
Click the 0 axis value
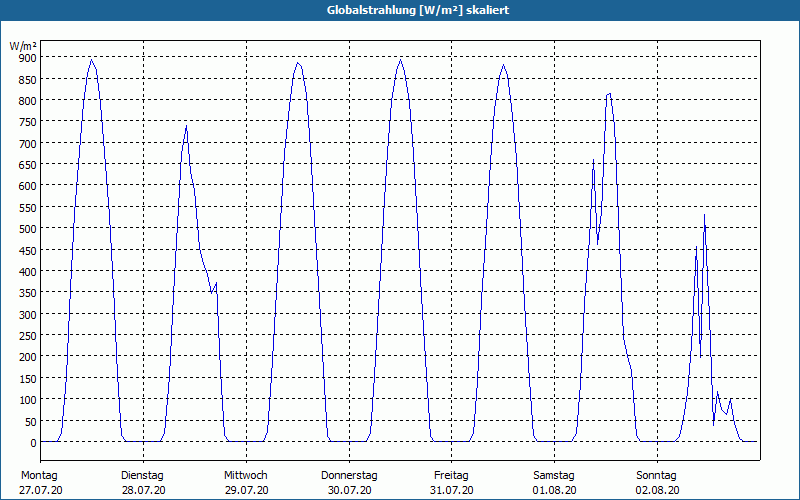tap(34, 443)
